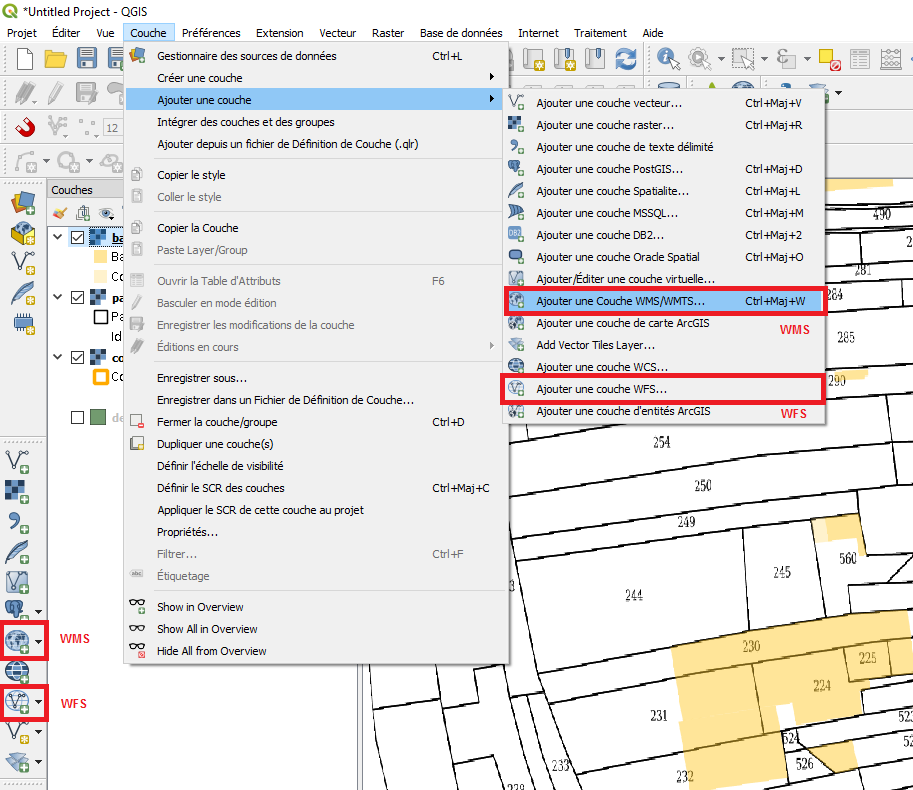Choose 'Show All in Overview' entry
This screenshot has width=913, height=790.
pos(316,629)
